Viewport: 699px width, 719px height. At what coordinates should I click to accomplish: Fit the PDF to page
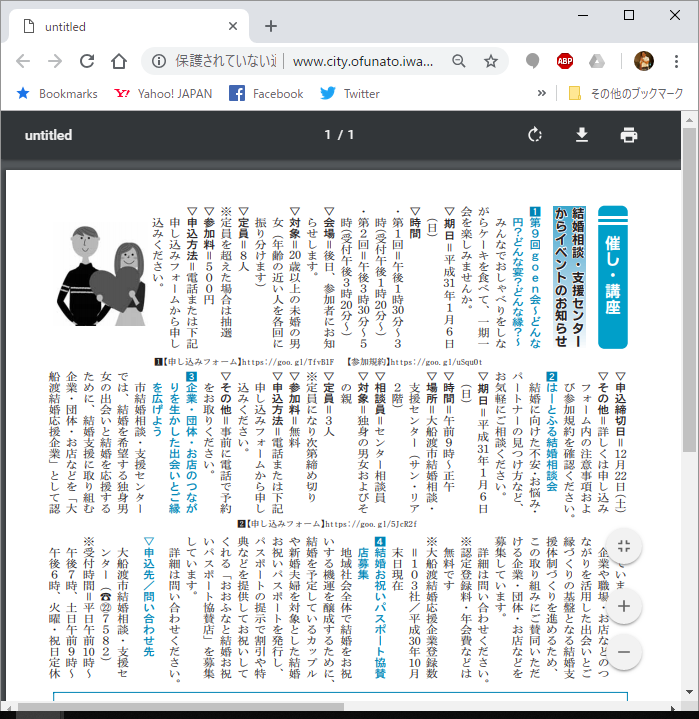coord(624,546)
